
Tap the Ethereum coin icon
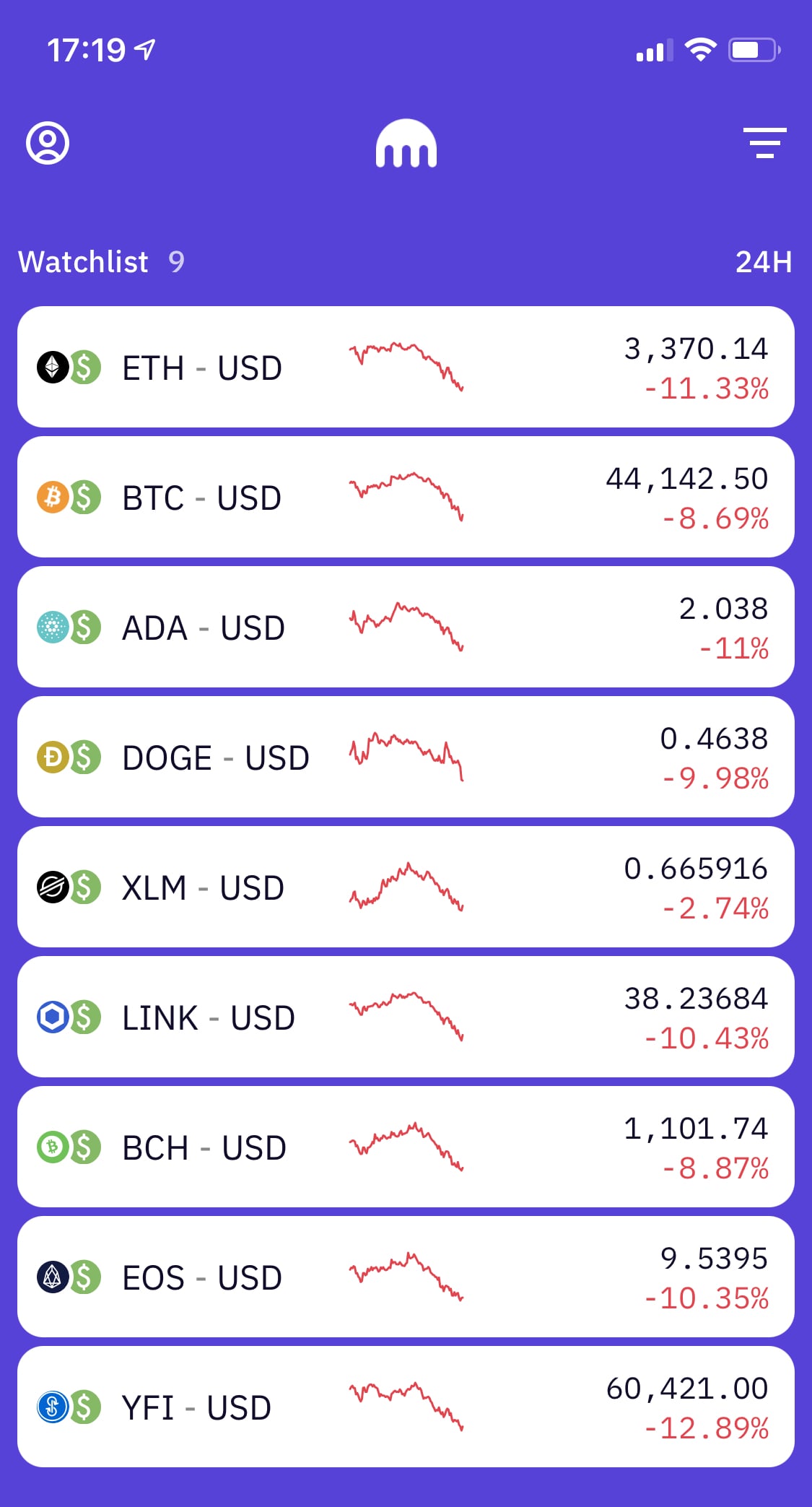53,368
